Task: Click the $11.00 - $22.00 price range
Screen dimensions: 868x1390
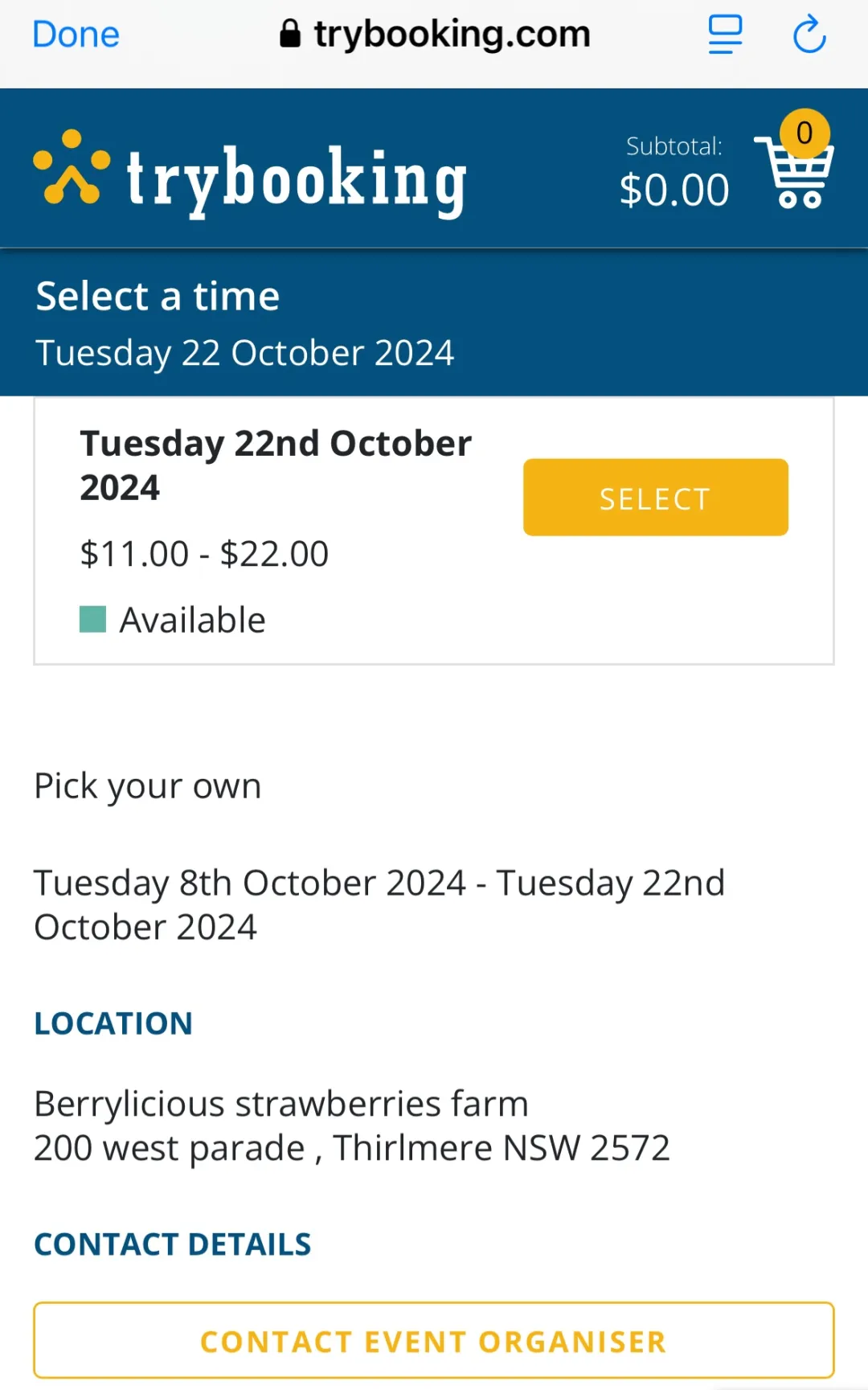Action: coord(204,554)
